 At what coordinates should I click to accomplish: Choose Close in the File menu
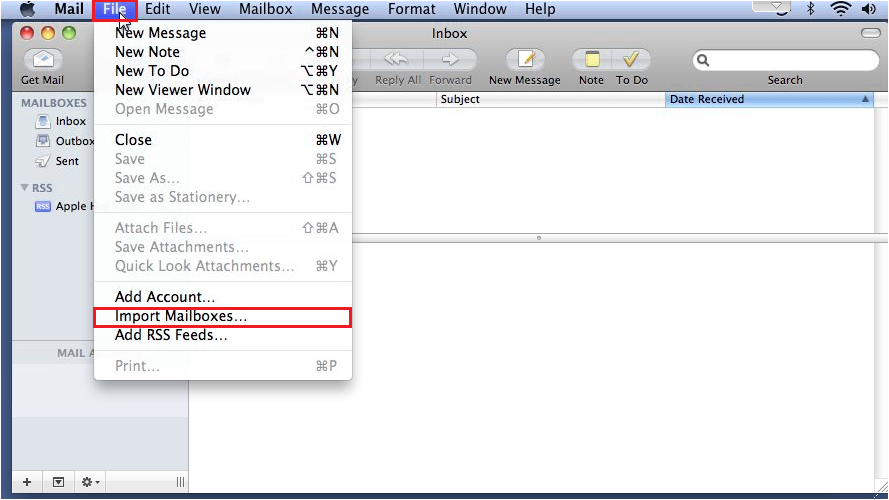pyautogui.click(x=223, y=139)
